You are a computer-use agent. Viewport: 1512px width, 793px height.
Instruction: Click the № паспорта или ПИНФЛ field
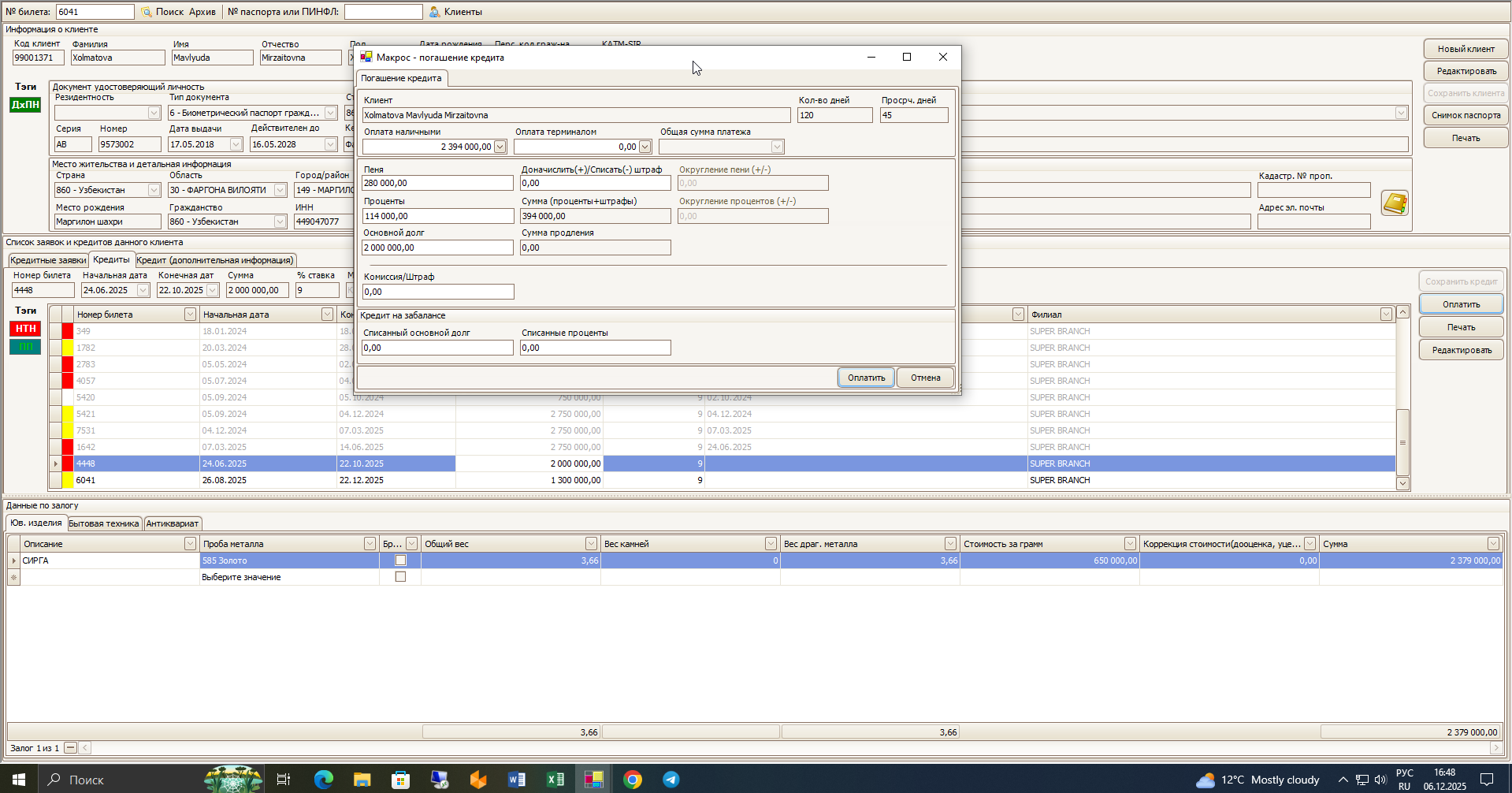pyautogui.click(x=383, y=12)
